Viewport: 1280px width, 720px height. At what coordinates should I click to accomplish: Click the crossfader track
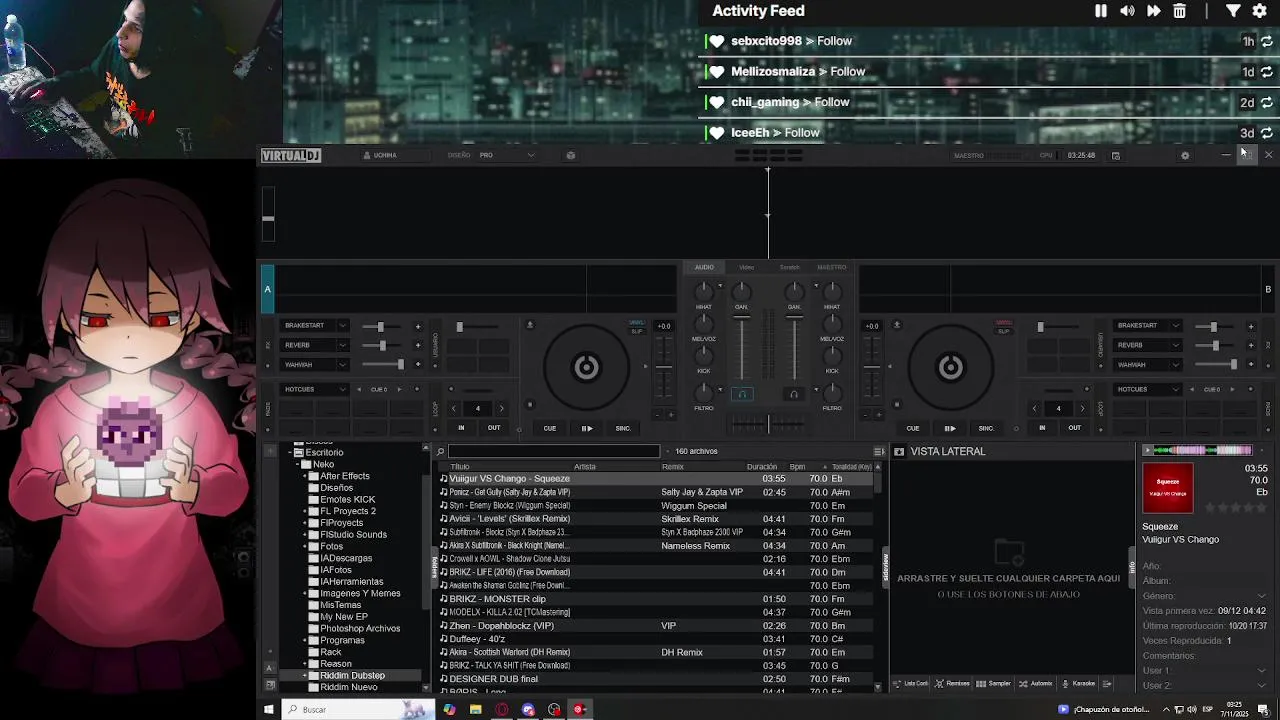(x=768, y=424)
